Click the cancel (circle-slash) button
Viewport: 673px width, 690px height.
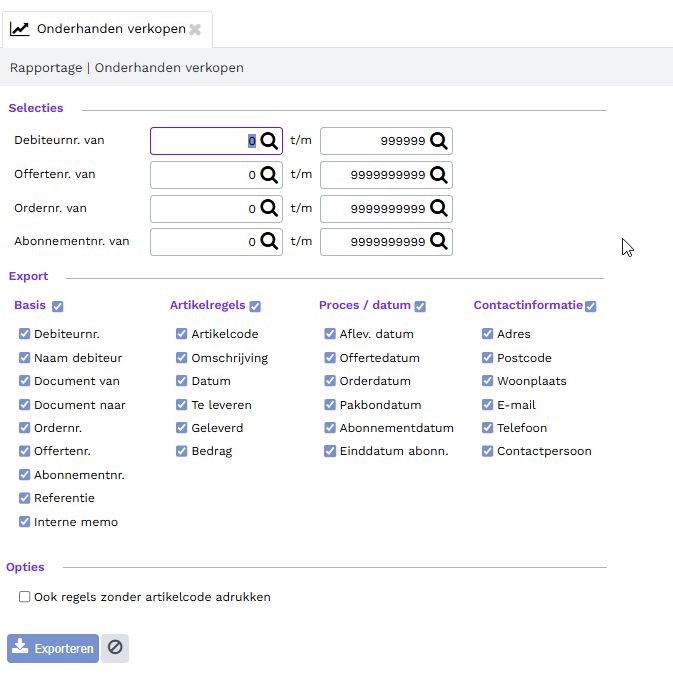[x=115, y=648]
